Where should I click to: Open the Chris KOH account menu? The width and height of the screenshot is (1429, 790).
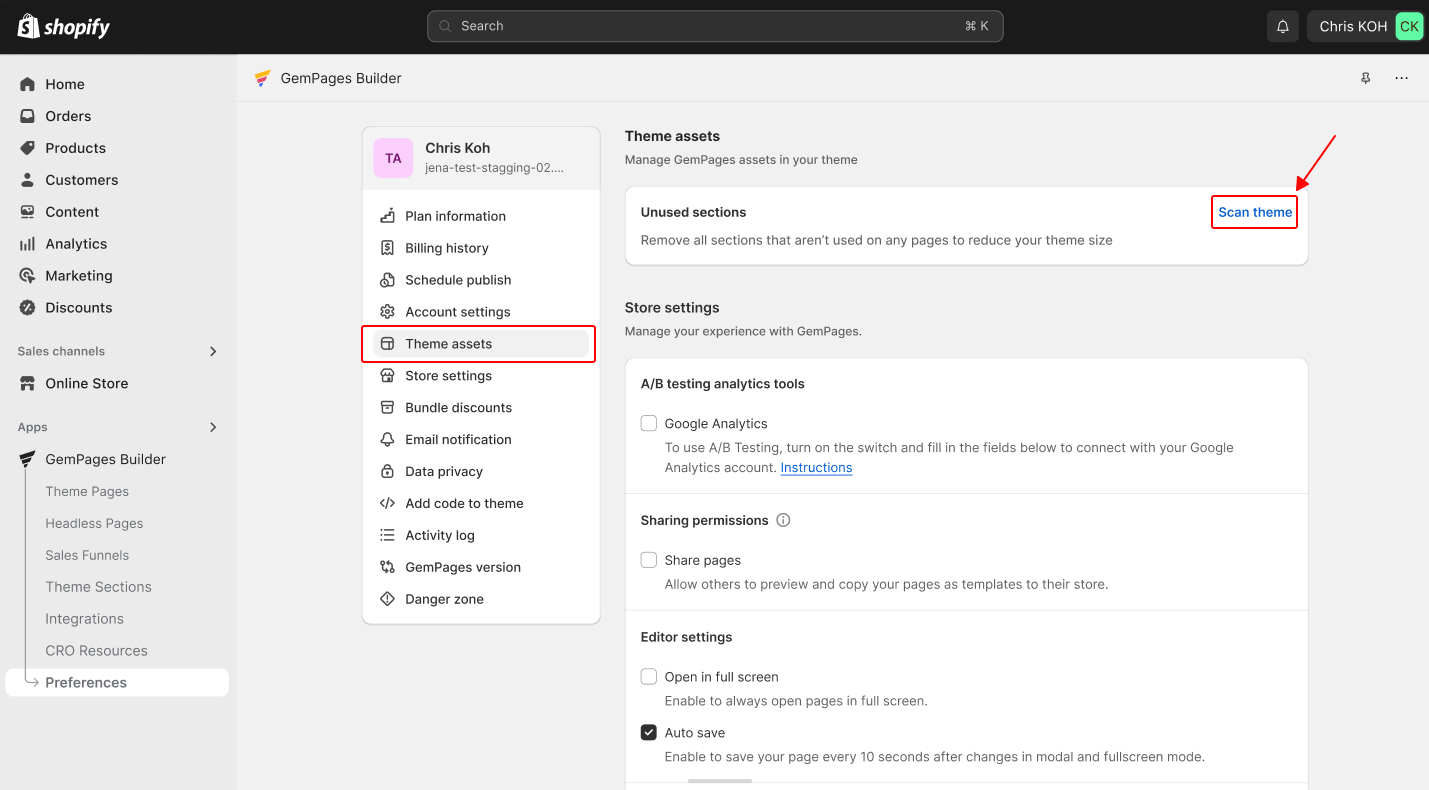[x=1365, y=27]
